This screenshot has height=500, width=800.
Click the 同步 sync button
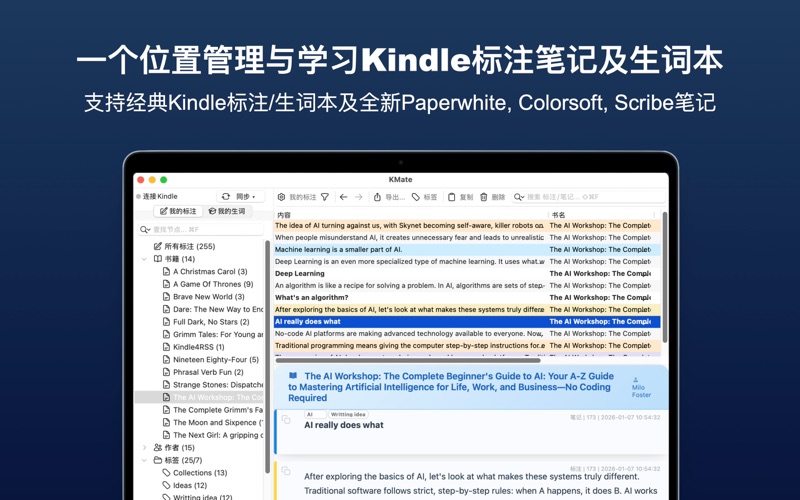pos(240,196)
